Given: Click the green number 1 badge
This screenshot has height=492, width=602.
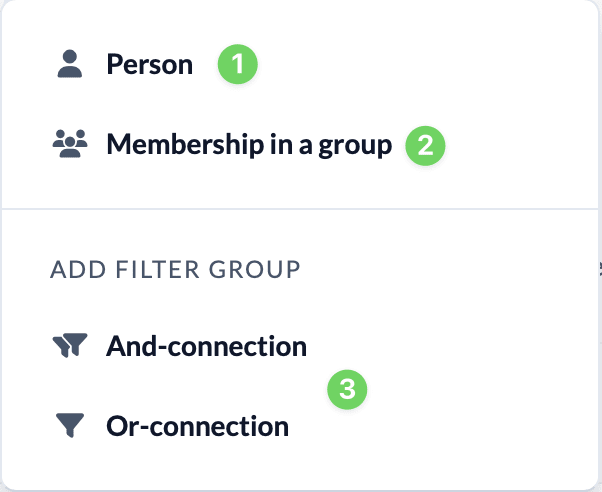Looking at the screenshot, I should [239, 65].
